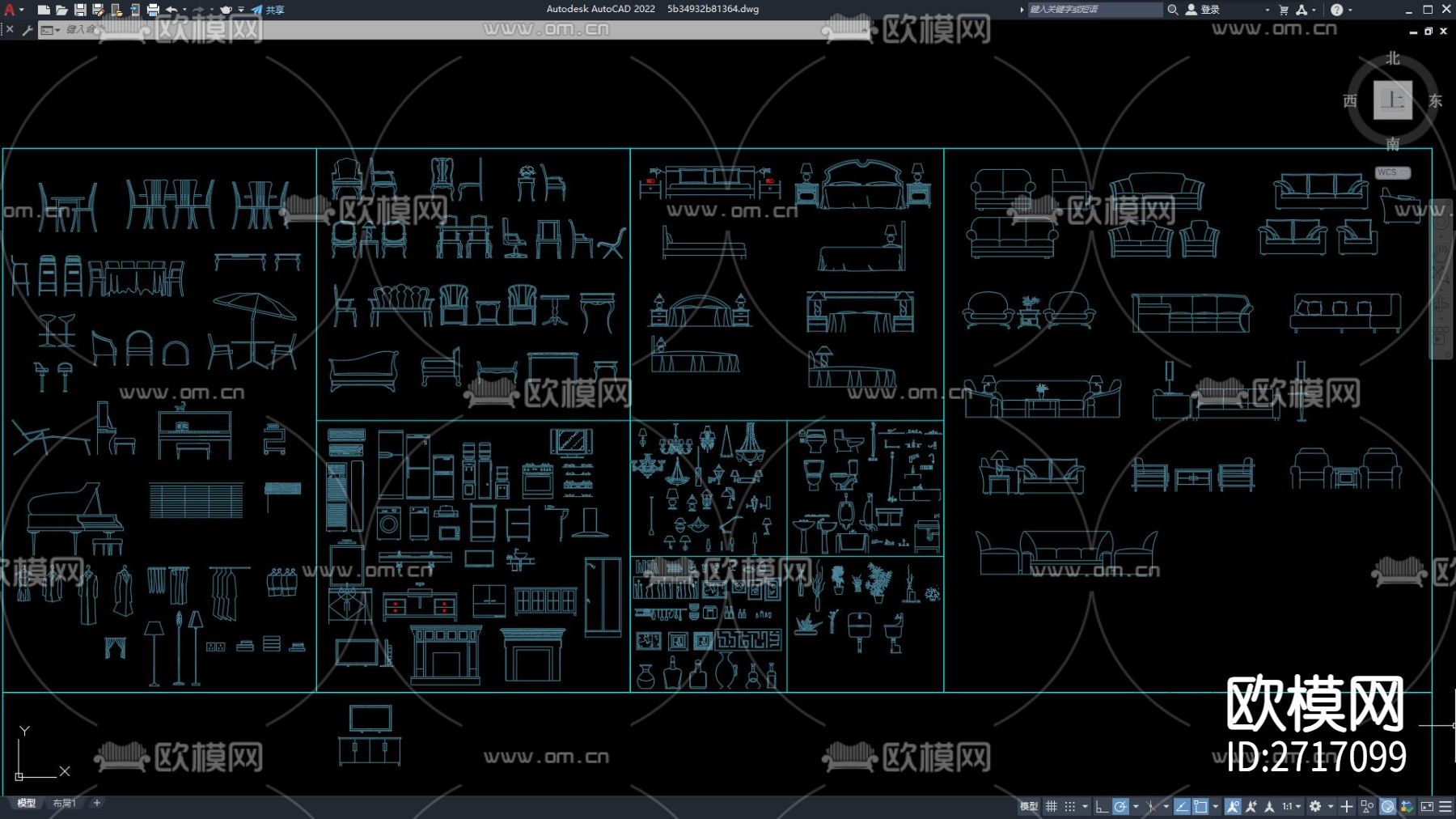The width and height of the screenshot is (1456, 819).
Task: Click the teapot workspace icon
Action: [226, 10]
